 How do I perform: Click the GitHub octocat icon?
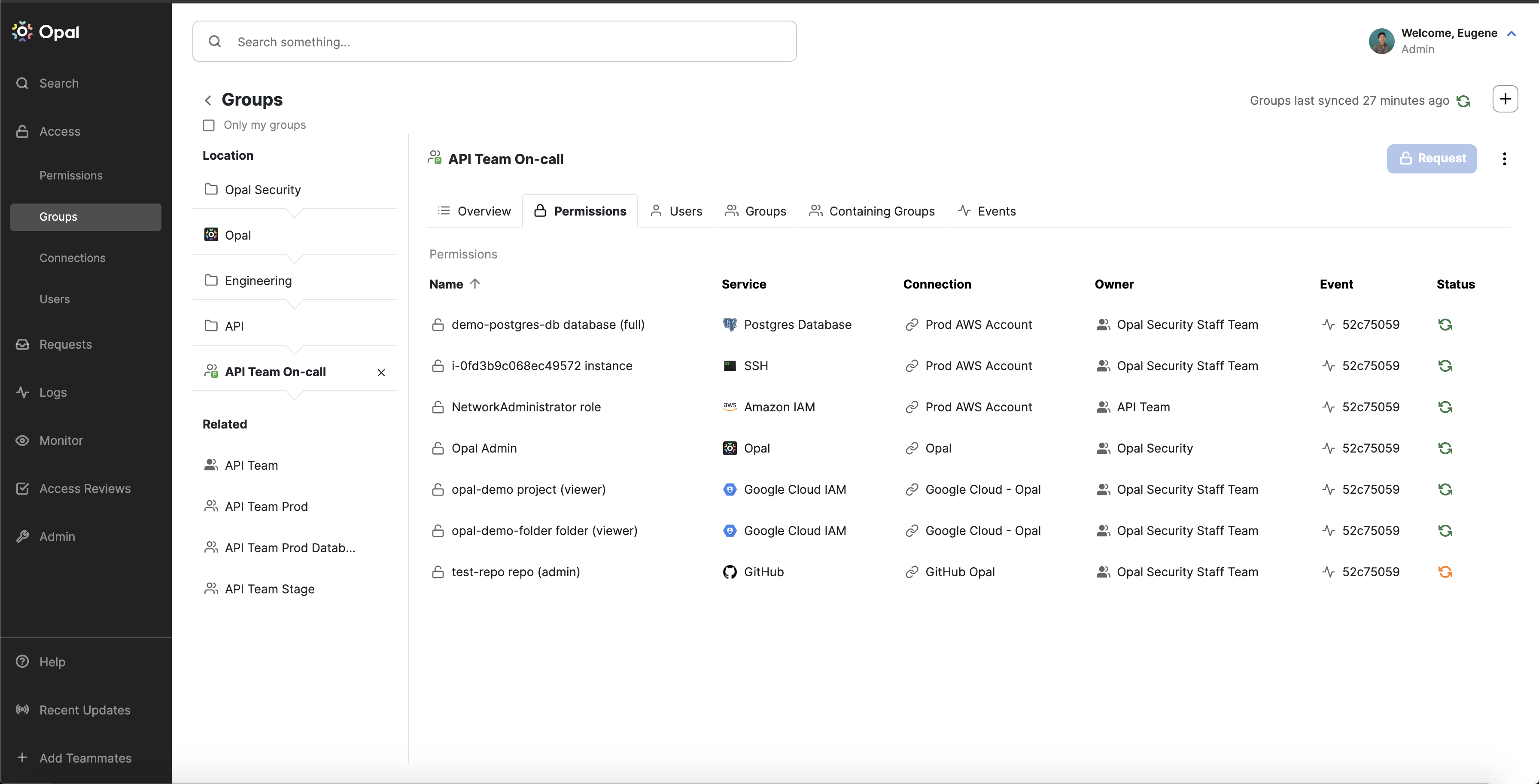pyautogui.click(x=730, y=572)
